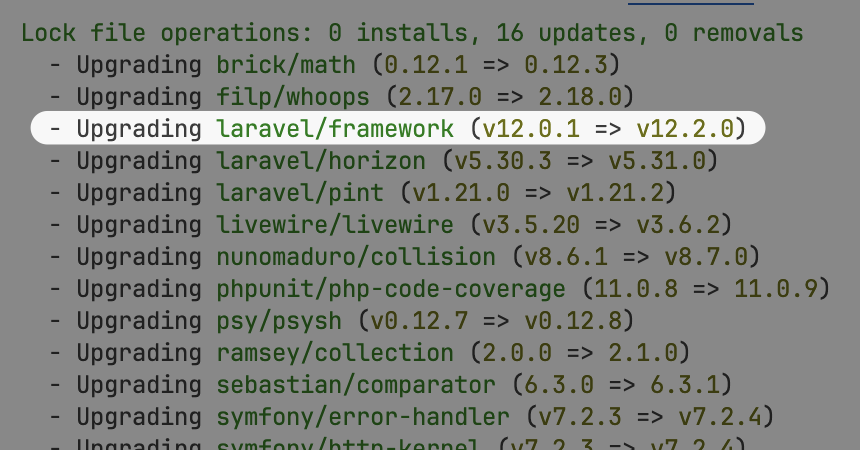Select the symfony/error-handler upgrade line
860x450 pixels.
[411, 417]
